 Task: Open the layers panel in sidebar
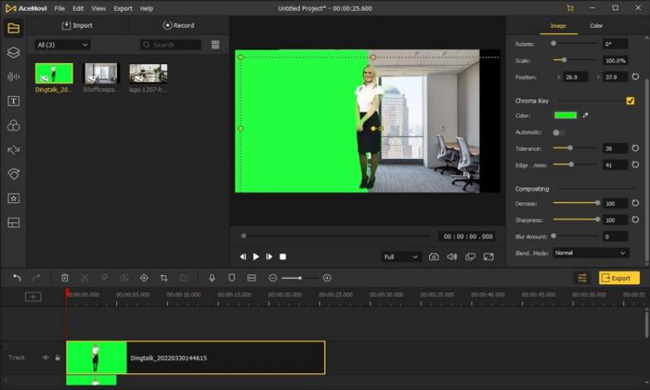[x=13, y=52]
